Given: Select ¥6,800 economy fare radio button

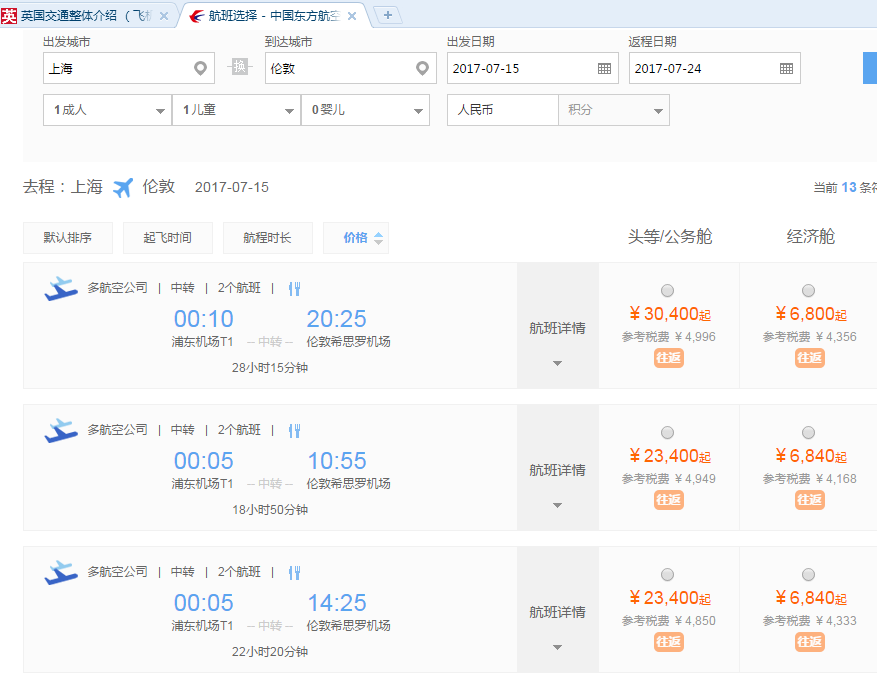Looking at the screenshot, I should (x=808, y=291).
